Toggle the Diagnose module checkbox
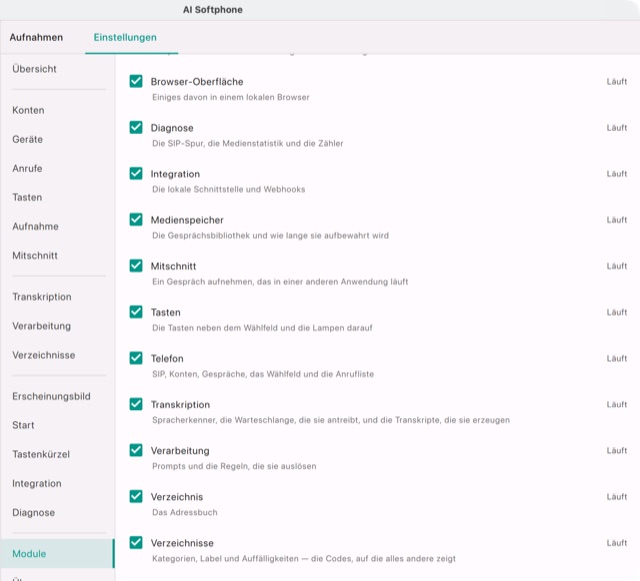Image resolution: width=640 pixels, height=581 pixels. (x=136, y=127)
